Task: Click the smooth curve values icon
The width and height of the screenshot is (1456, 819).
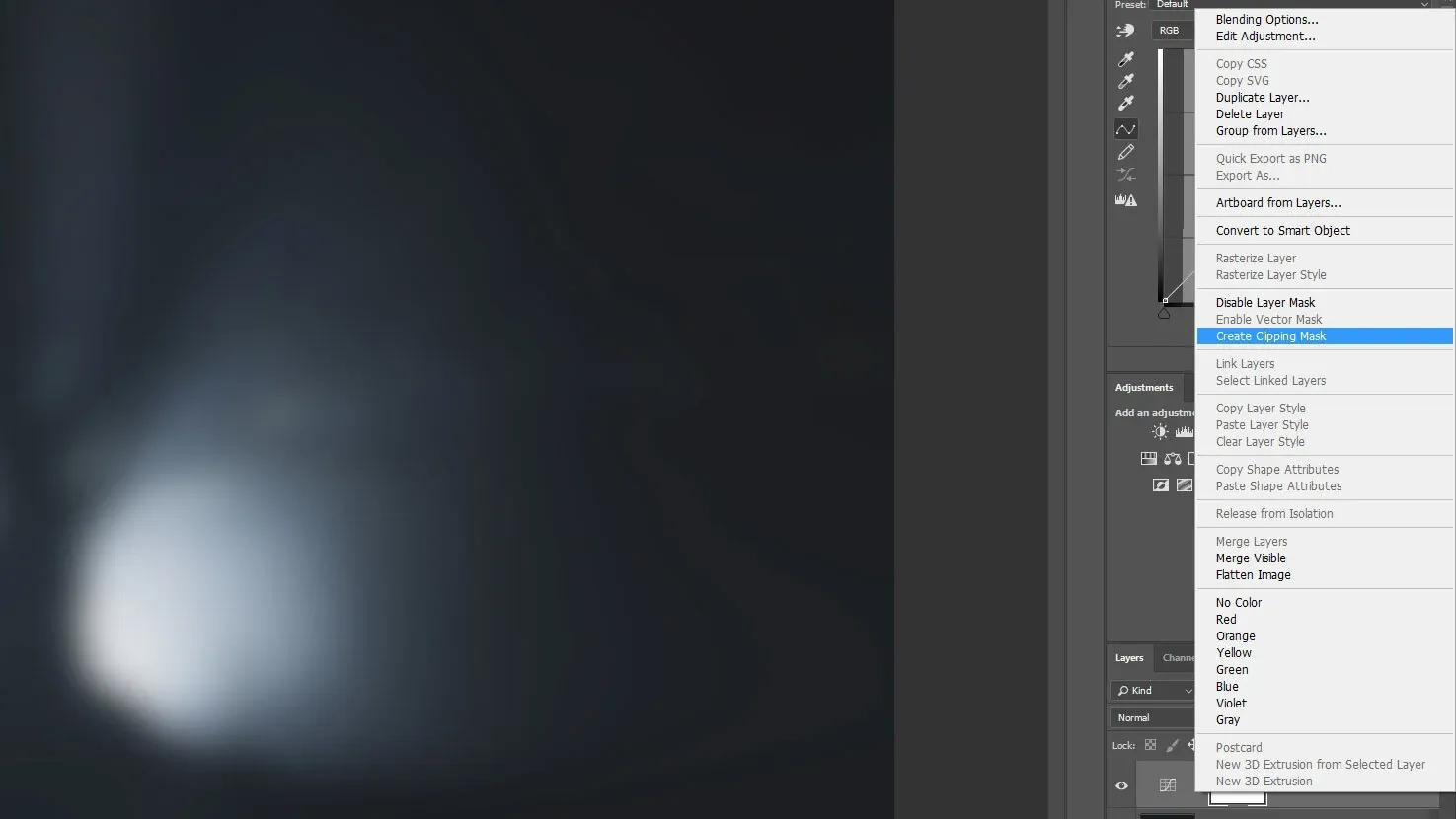Action: (x=1126, y=175)
